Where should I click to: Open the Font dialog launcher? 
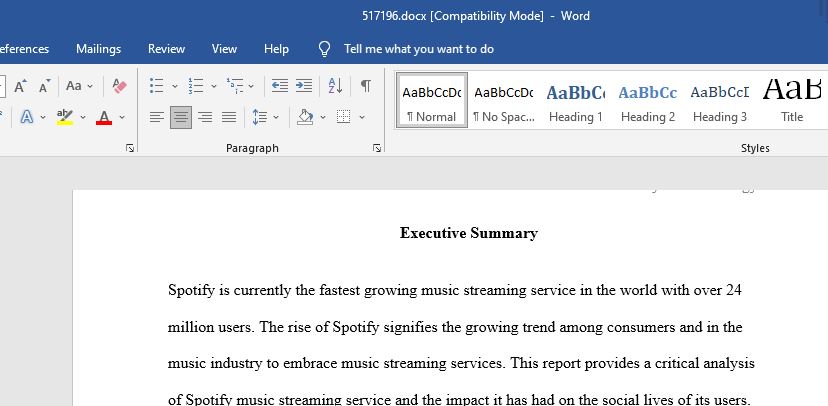[130, 148]
